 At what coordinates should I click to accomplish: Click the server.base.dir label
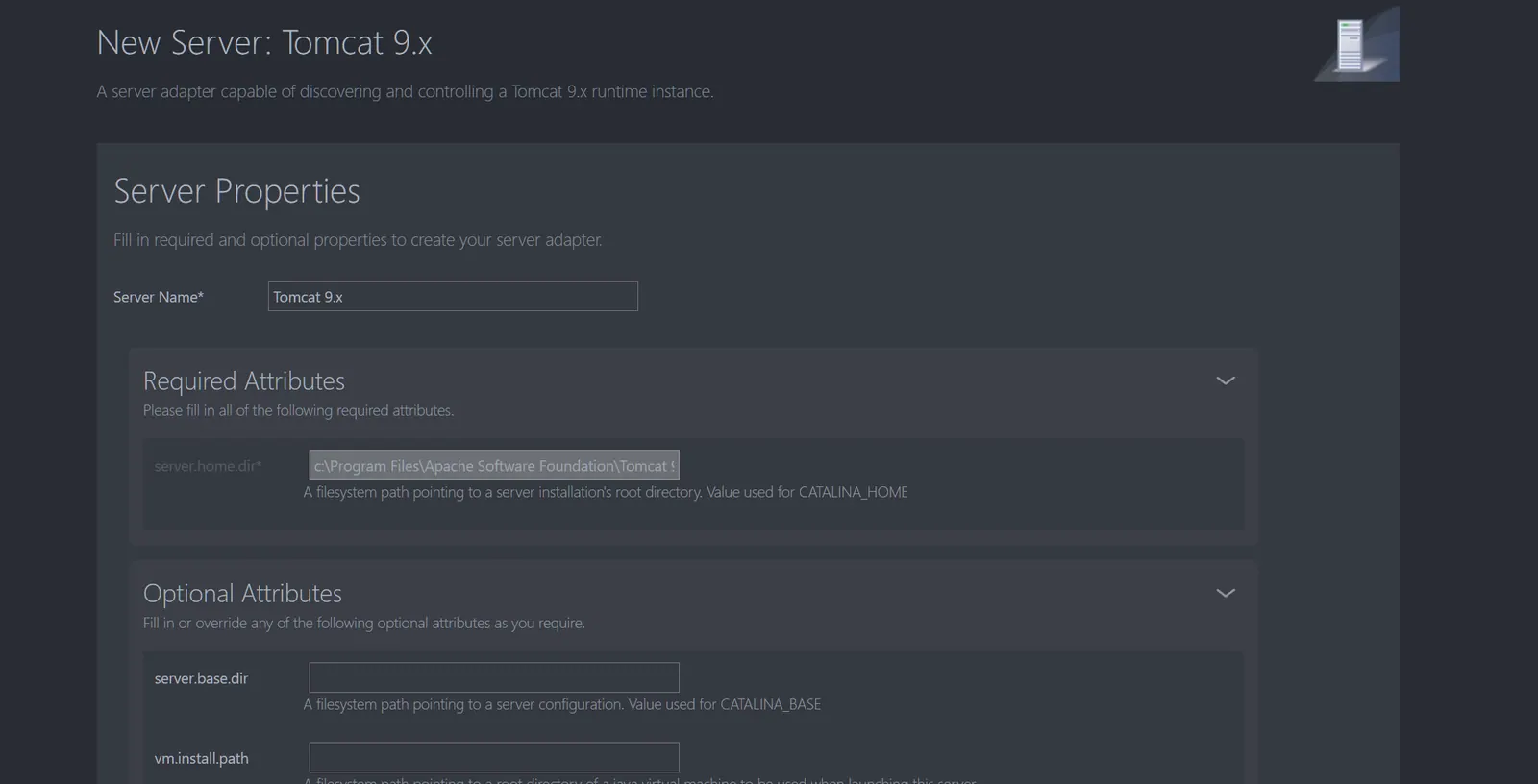coord(201,678)
